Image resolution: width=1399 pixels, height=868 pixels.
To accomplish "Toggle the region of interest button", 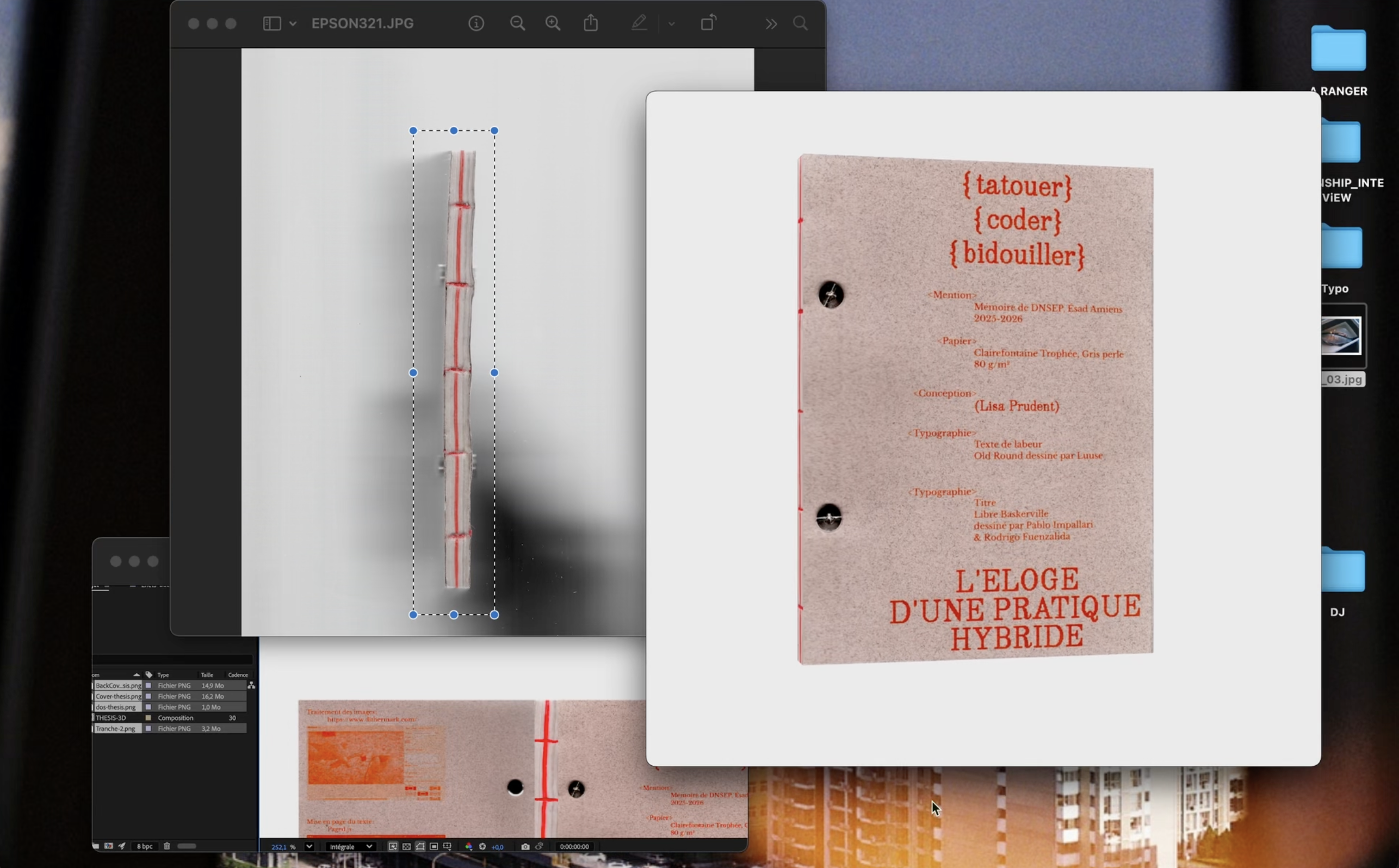I will tap(434, 847).
